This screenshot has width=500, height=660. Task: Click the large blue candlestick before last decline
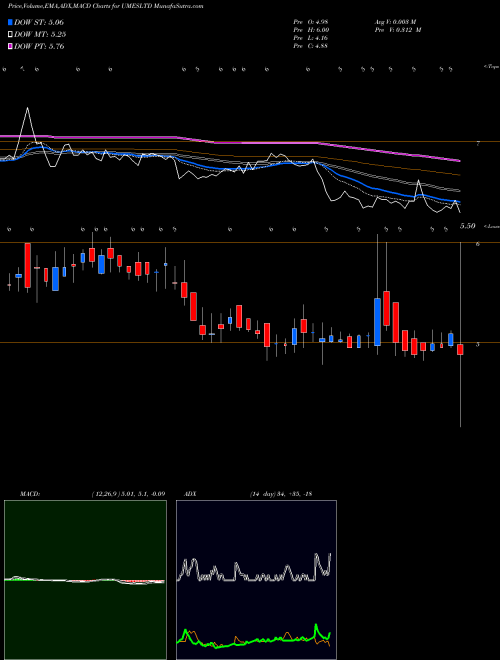click(378, 322)
